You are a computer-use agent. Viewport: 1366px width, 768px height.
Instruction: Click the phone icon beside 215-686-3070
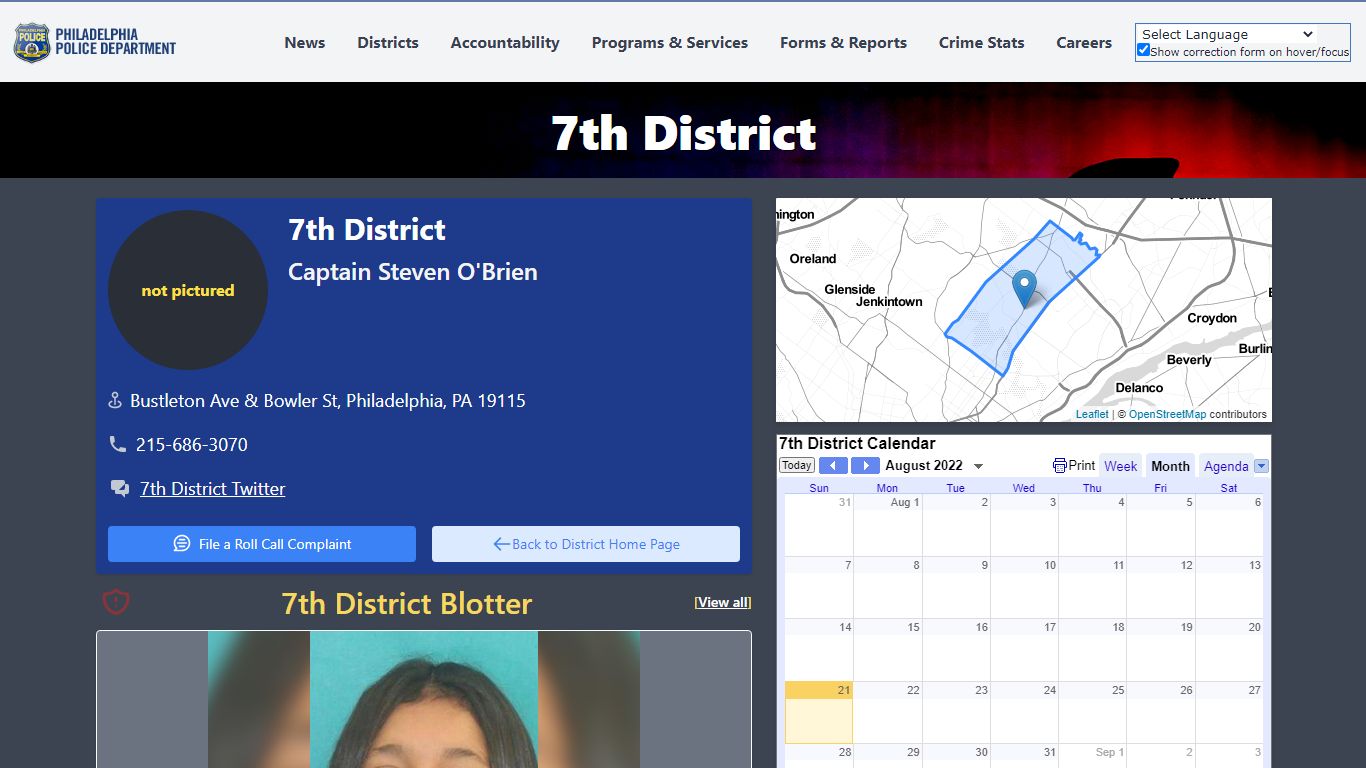point(117,444)
